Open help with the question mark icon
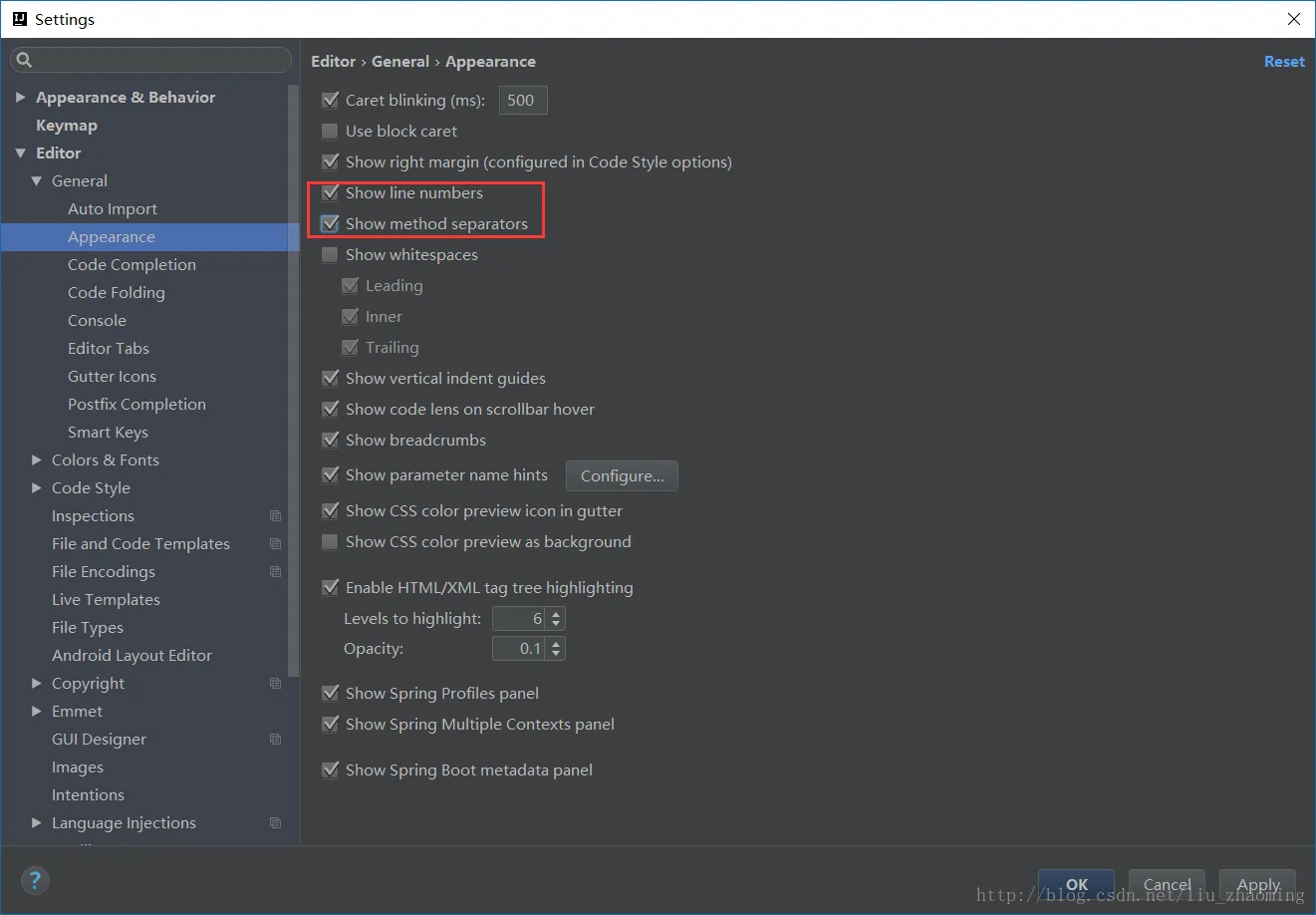The width and height of the screenshot is (1316, 915). tap(35, 880)
